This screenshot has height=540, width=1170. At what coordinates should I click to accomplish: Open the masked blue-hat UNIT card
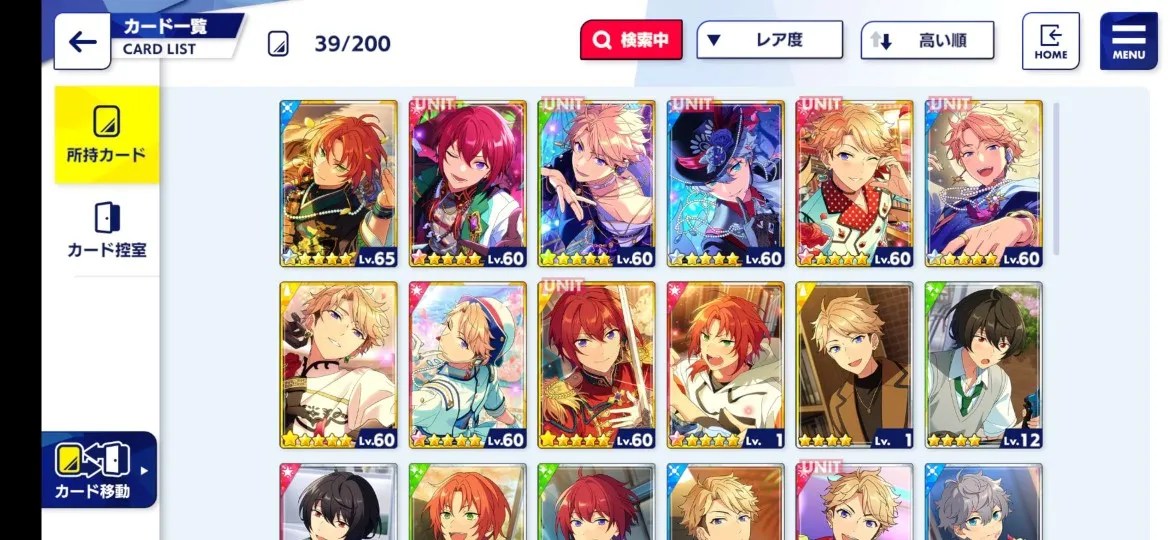(x=725, y=183)
